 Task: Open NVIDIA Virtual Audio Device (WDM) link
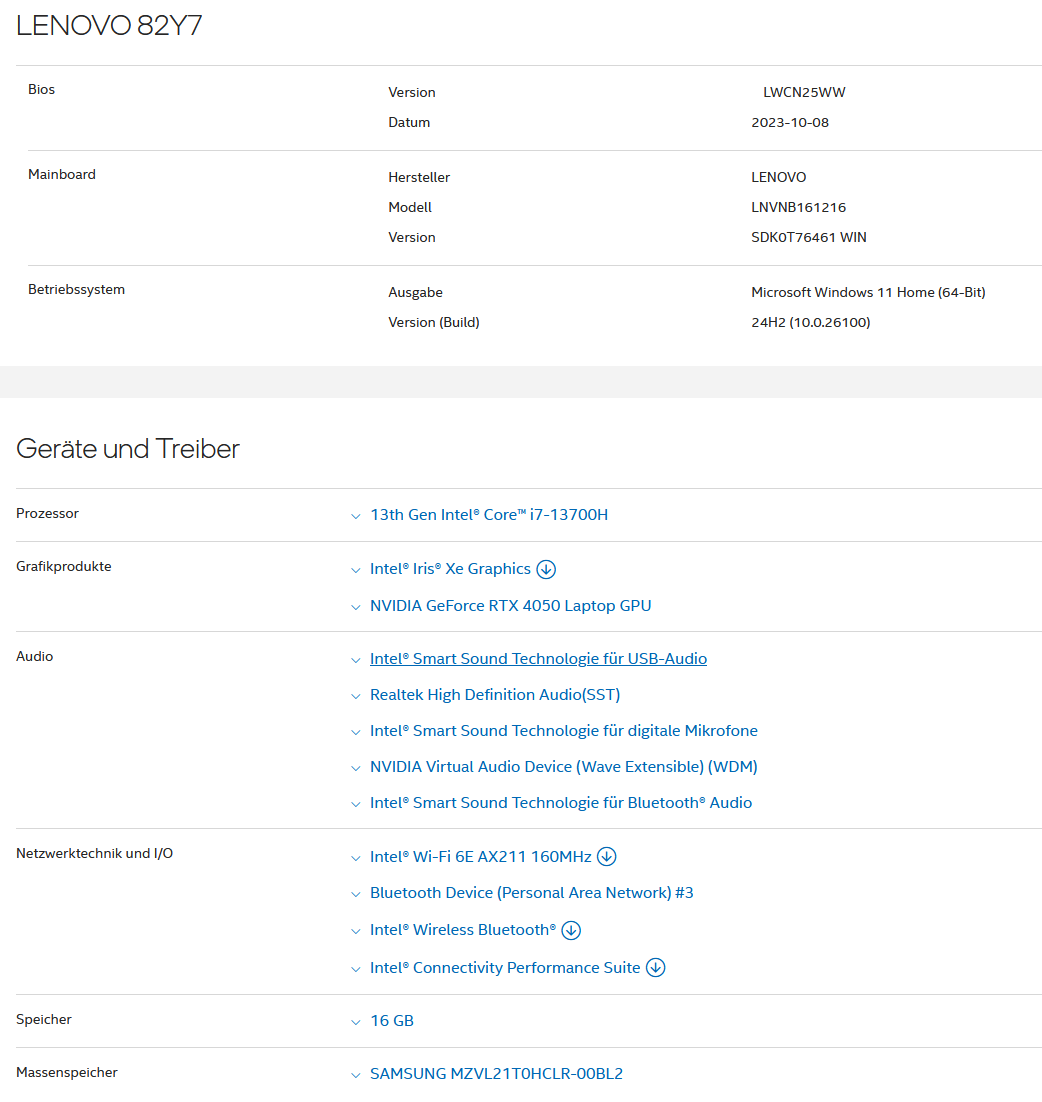(x=564, y=767)
